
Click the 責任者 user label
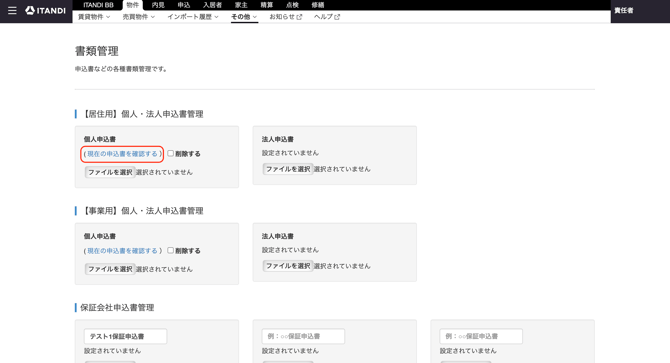click(x=624, y=10)
